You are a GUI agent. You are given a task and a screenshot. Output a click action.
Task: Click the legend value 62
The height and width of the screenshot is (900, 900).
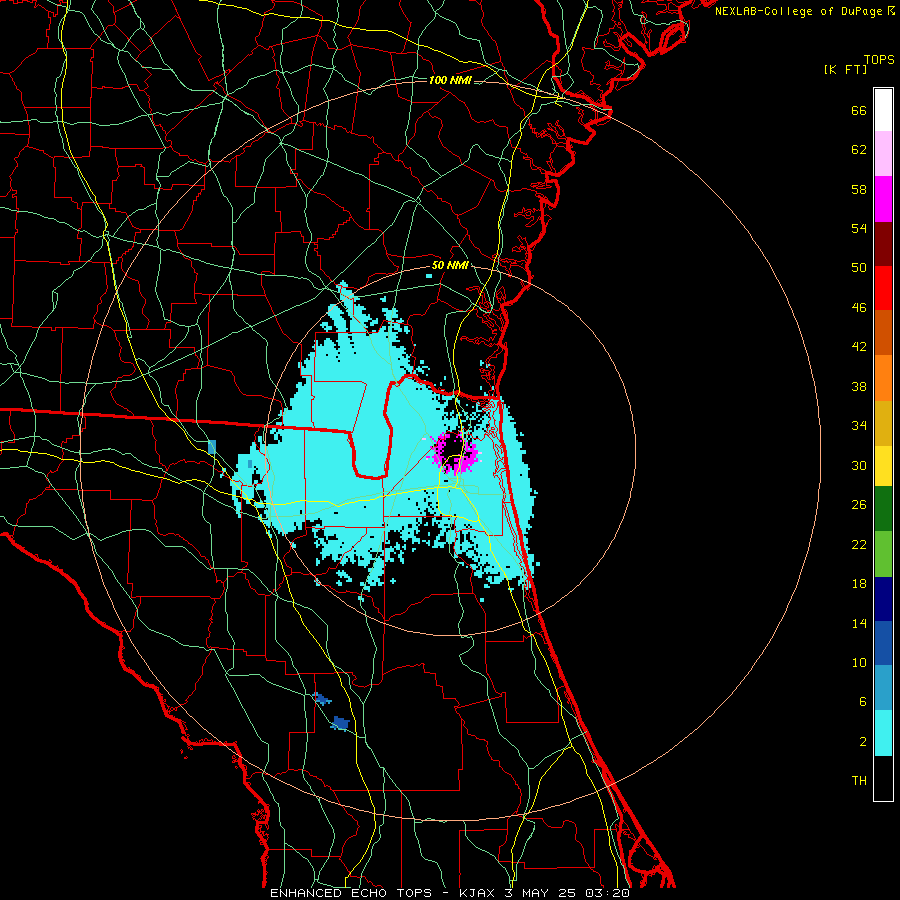point(859,150)
